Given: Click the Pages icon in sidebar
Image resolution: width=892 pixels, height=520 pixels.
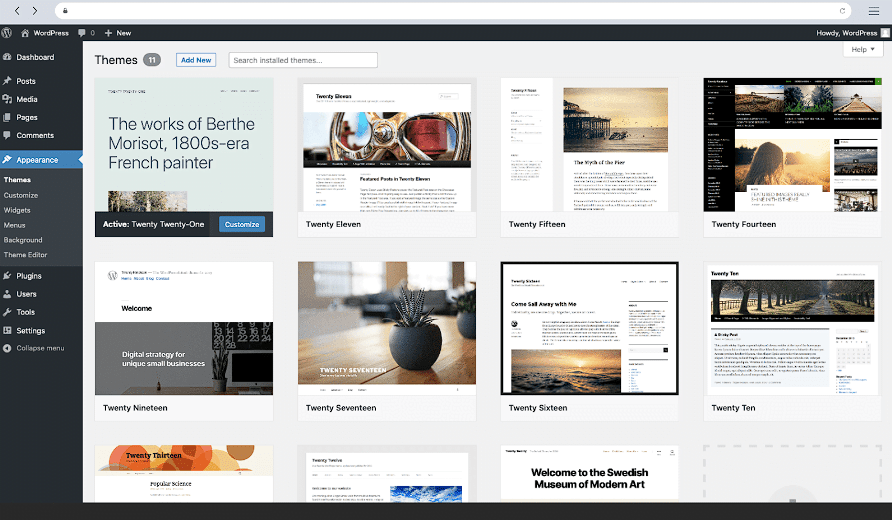Looking at the screenshot, I should (7, 117).
